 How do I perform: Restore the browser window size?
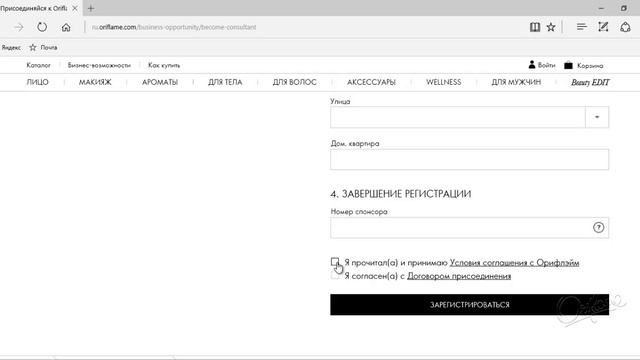point(624,8)
